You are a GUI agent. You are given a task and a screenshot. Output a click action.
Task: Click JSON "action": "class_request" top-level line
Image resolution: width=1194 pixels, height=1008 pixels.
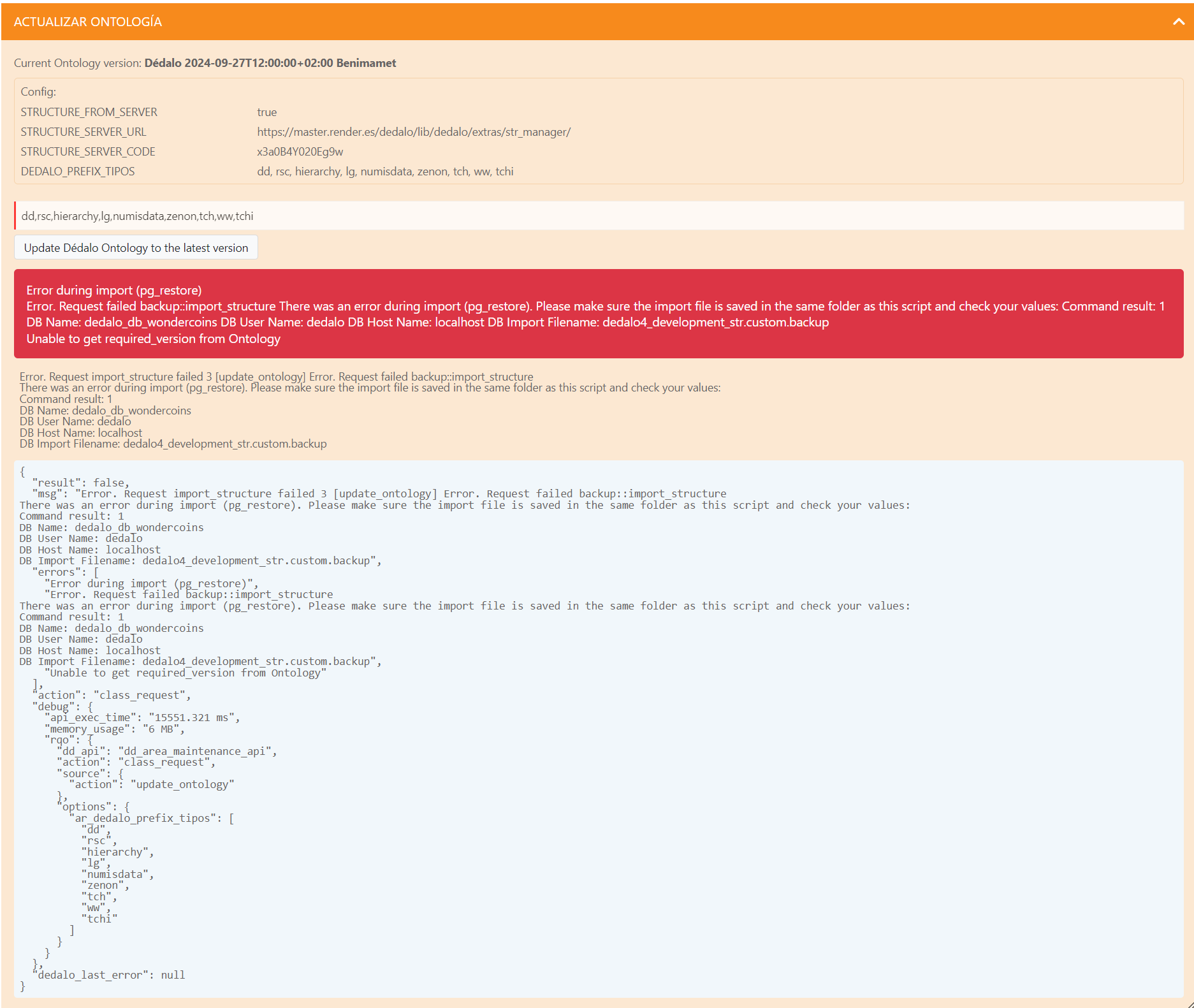click(112, 695)
